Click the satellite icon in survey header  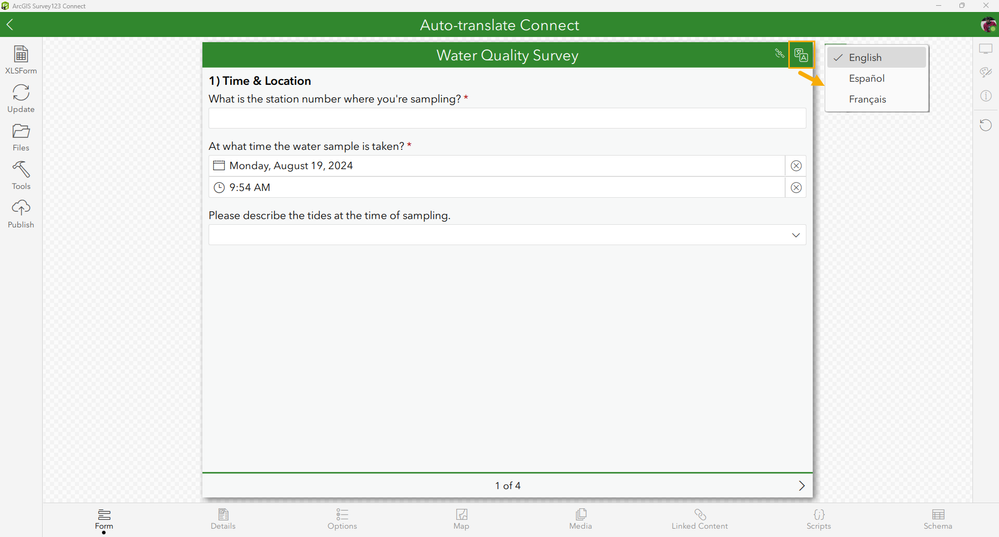click(x=779, y=54)
